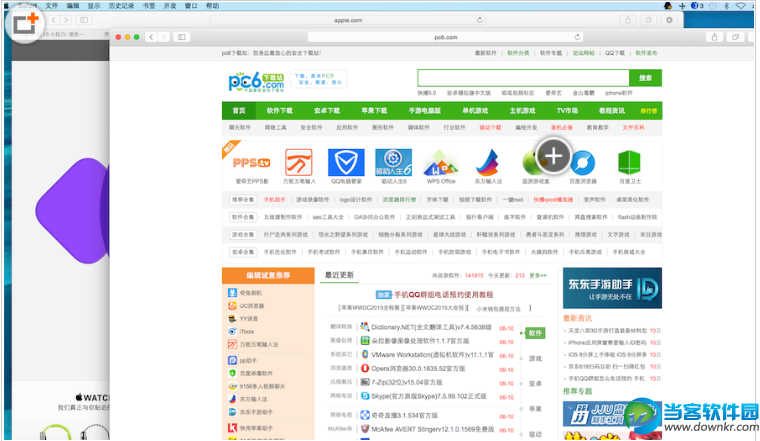This screenshot has height=441, width=760.
Task: Switch recent updates to 安卓
Action: click(535, 384)
